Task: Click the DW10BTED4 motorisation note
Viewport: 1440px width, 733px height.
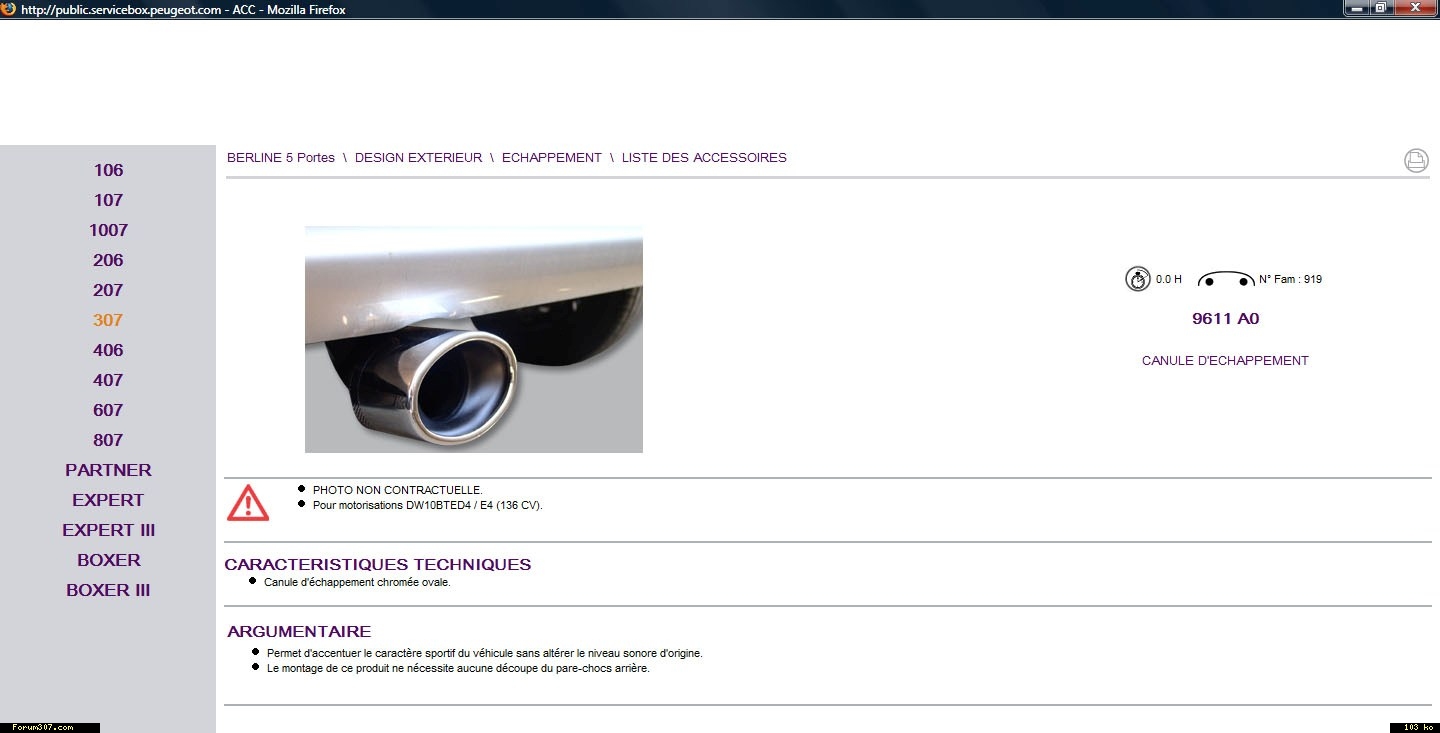Action: pos(427,505)
